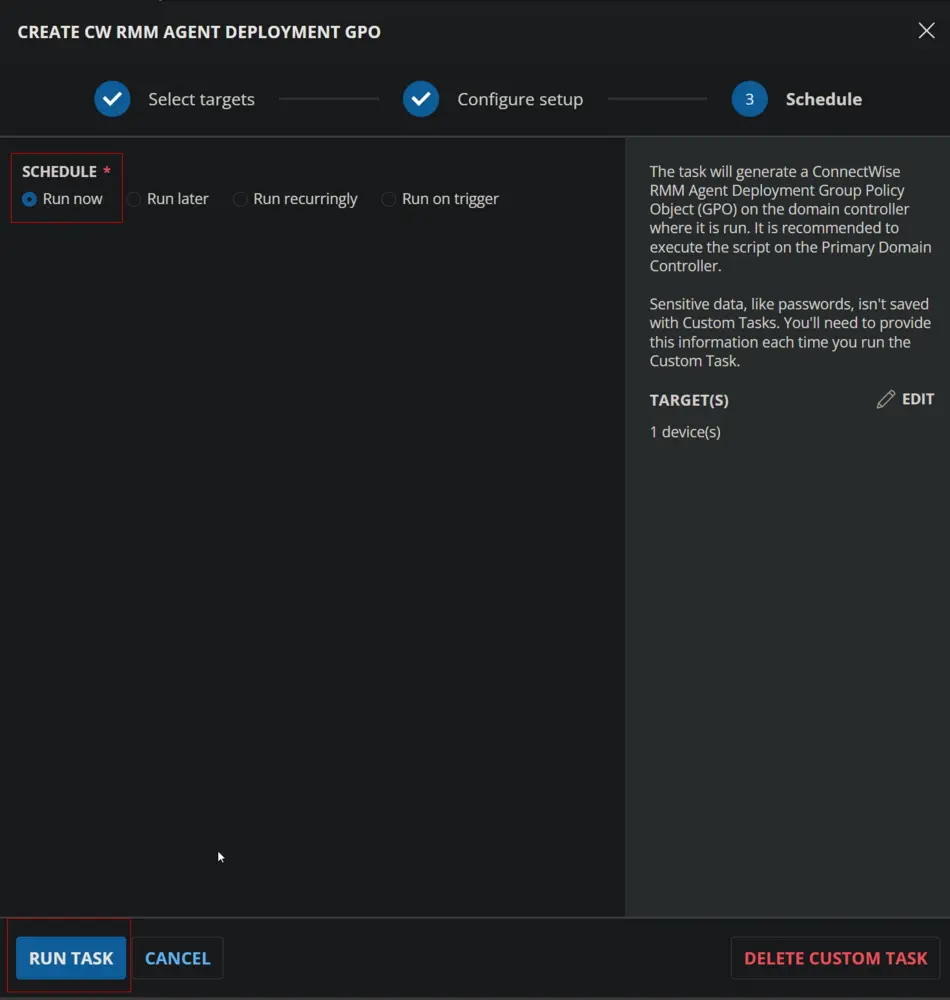The height and width of the screenshot is (1000, 950).
Task: Click the dialog title text
Action: pyautogui.click(x=199, y=32)
